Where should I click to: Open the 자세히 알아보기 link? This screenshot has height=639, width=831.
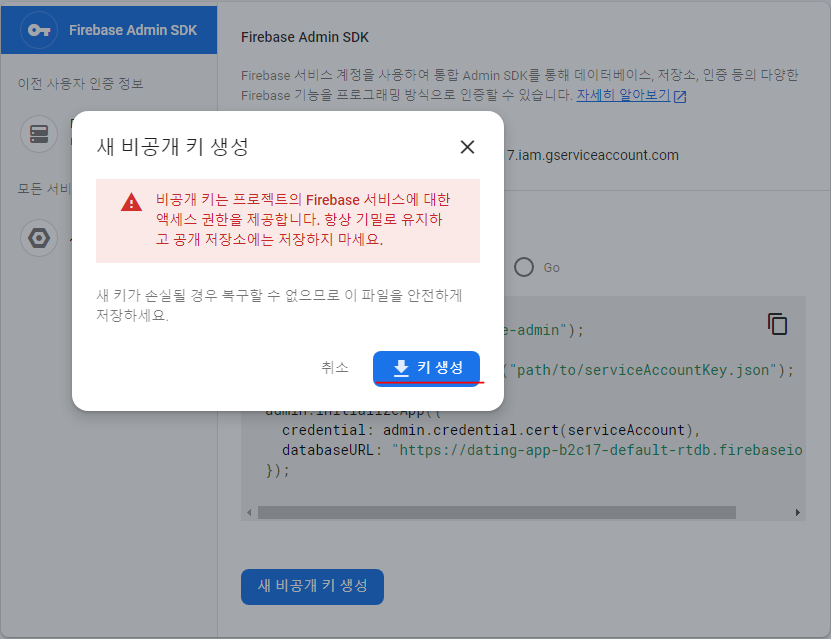point(623,95)
